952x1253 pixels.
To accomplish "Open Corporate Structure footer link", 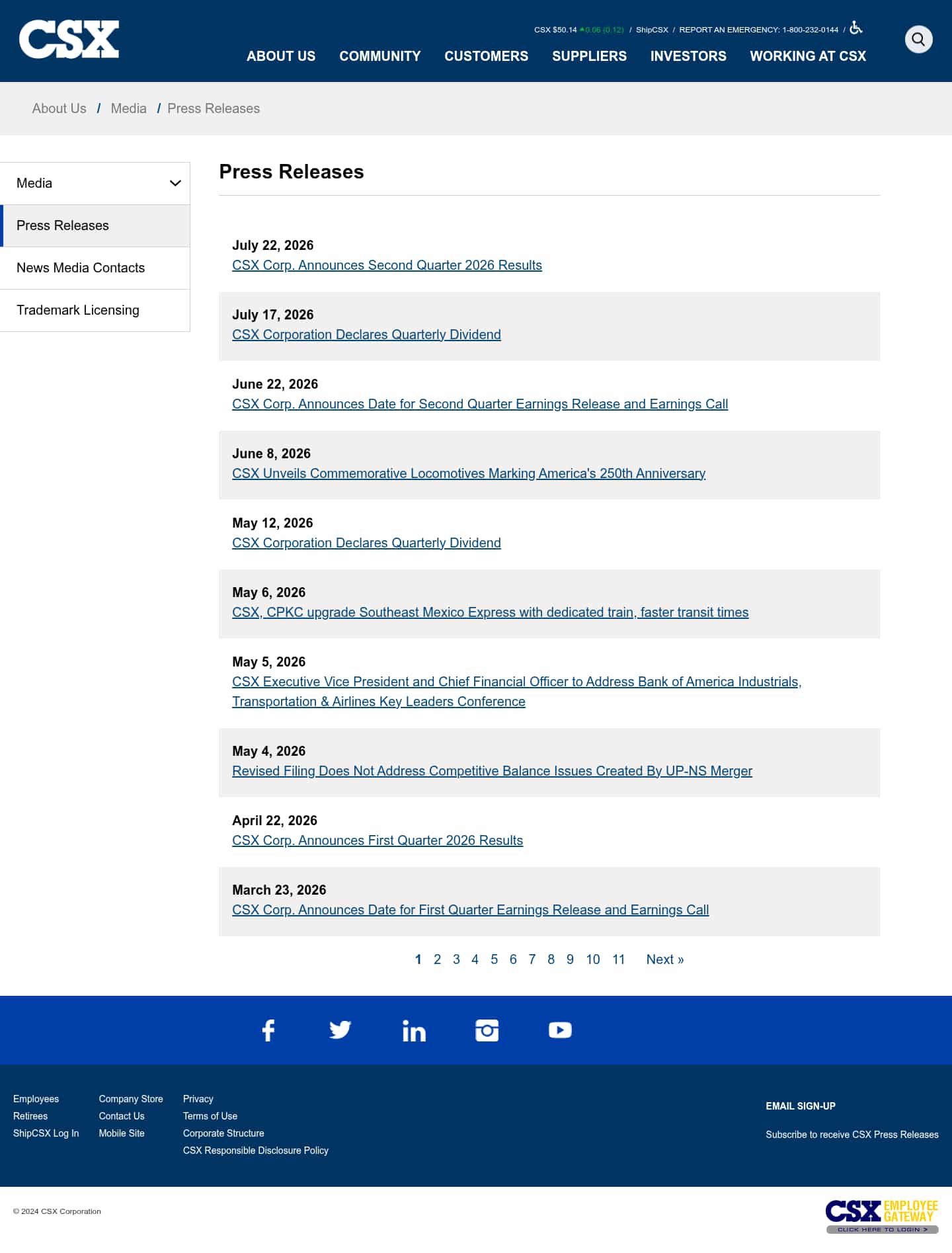I will [x=223, y=1133].
